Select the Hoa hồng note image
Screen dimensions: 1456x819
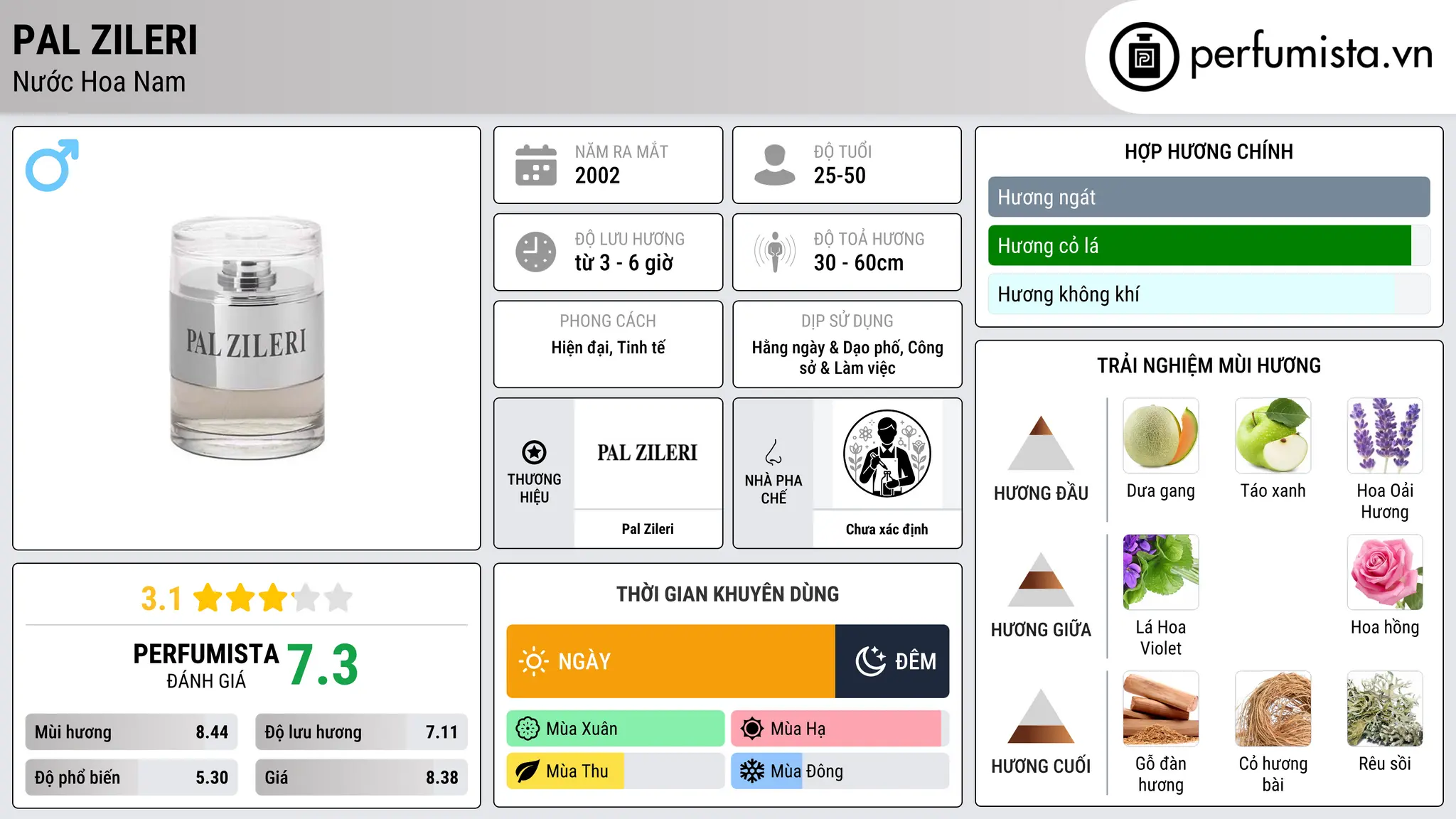(1385, 572)
